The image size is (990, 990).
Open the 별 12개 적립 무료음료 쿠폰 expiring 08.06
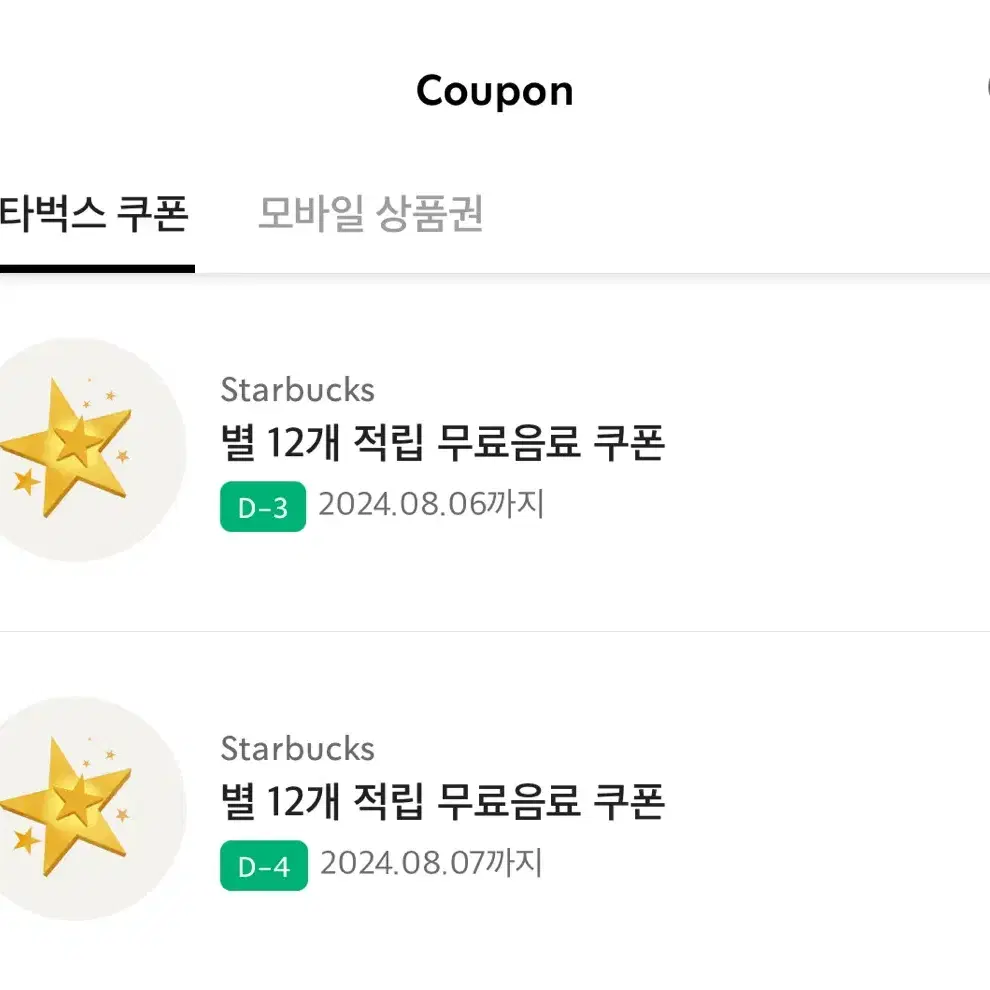click(x=495, y=452)
